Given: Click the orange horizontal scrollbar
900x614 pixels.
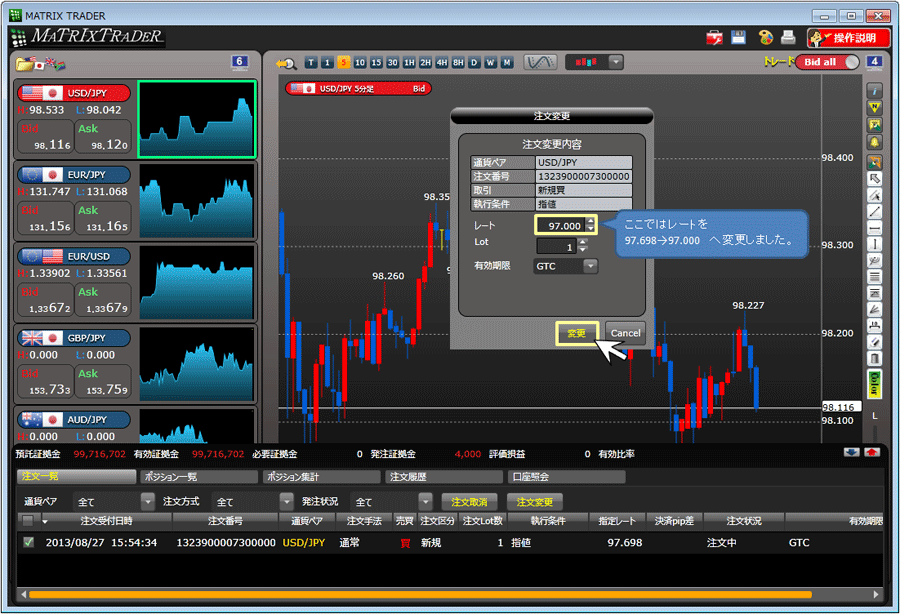Looking at the screenshot, I should click(420, 594).
